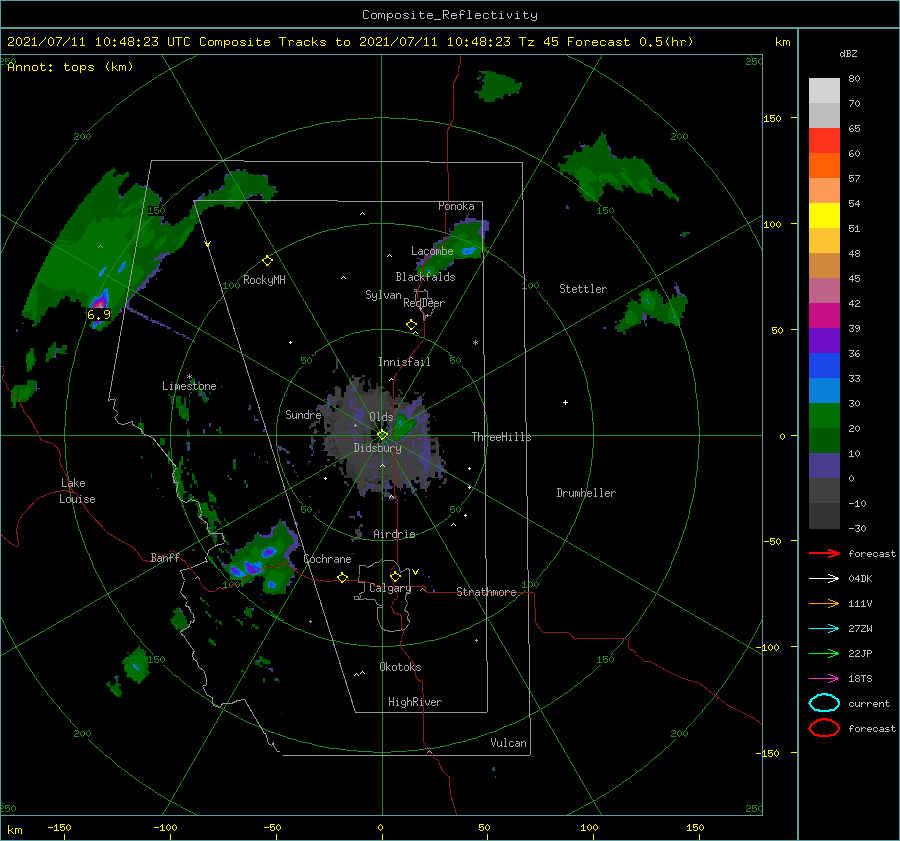The height and width of the screenshot is (841, 900).
Task: Click the red forecast arrow in legend
Action: pos(824,553)
